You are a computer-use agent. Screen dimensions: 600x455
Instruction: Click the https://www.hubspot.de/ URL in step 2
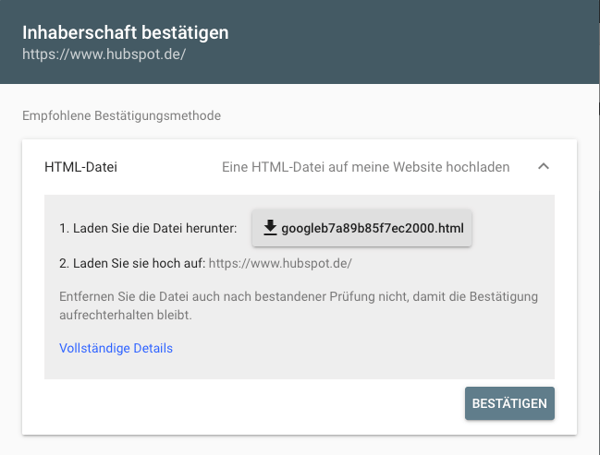[280, 264]
